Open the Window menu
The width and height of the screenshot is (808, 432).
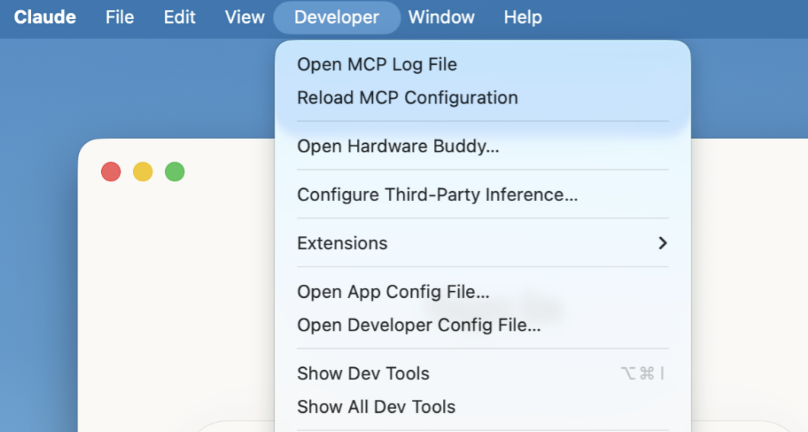pos(441,17)
